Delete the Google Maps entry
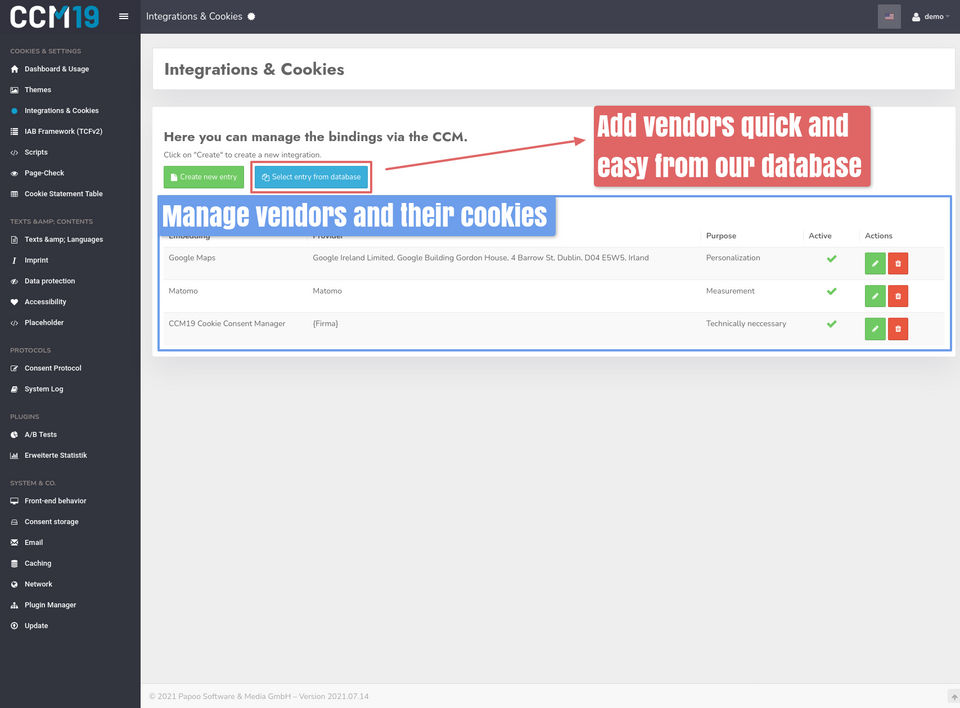This screenshot has height=708, width=960. [898, 263]
